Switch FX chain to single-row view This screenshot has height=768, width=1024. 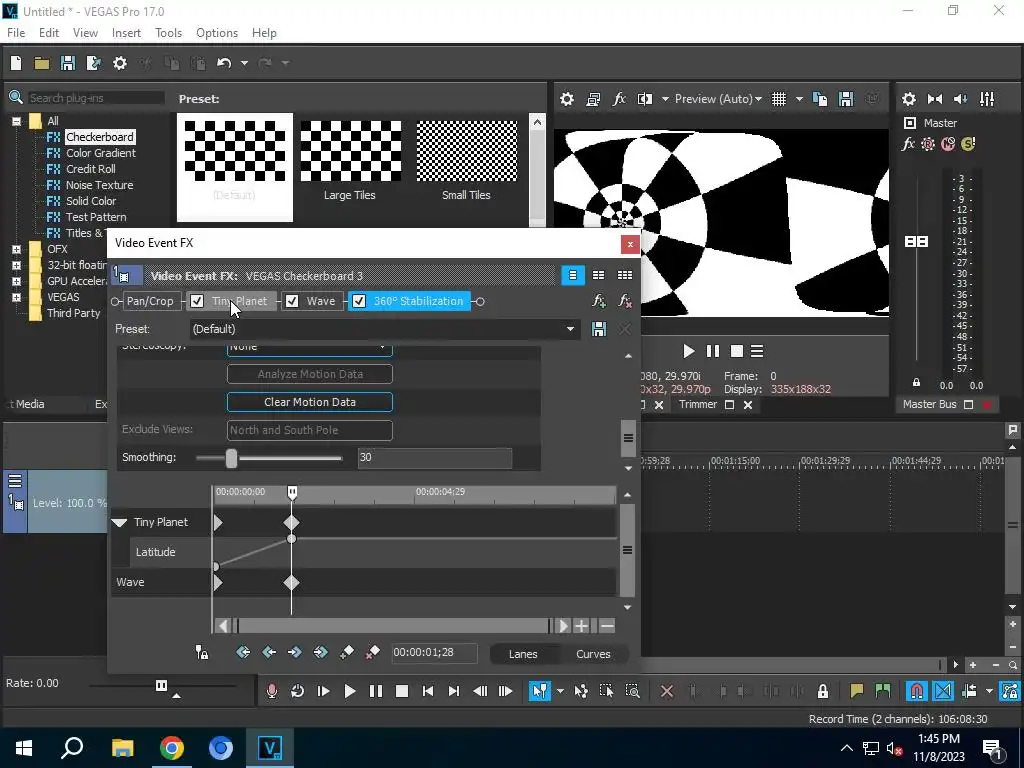[573, 276]
